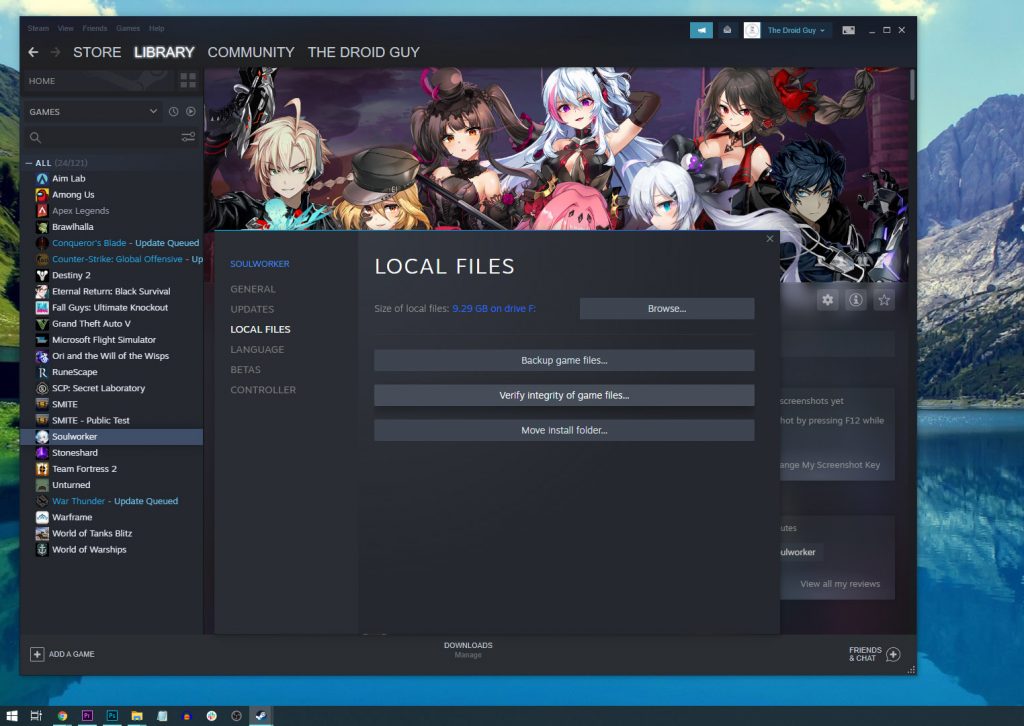Go to the STORE section
The image size is (1024, 726).
click(x=97, y=52)
